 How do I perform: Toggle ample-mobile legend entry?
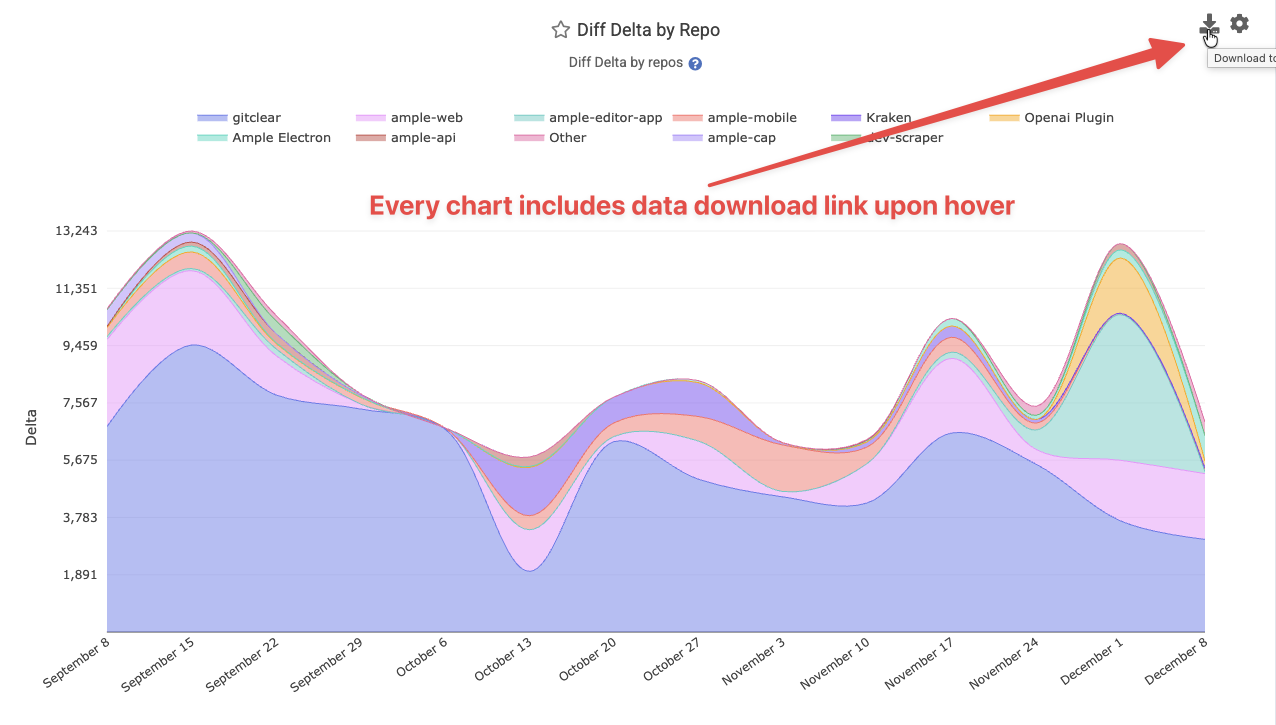751,118
